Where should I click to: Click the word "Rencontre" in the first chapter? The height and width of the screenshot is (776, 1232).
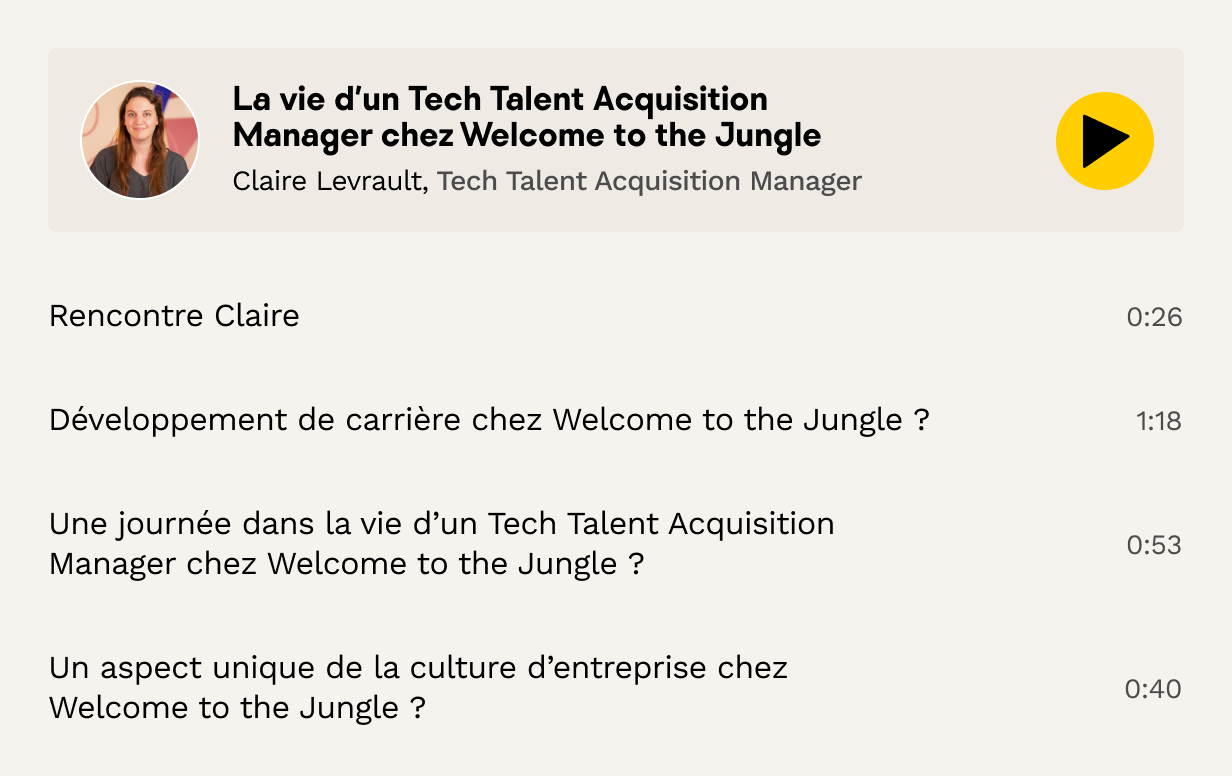pyautogui.click(x=127, y=316)
